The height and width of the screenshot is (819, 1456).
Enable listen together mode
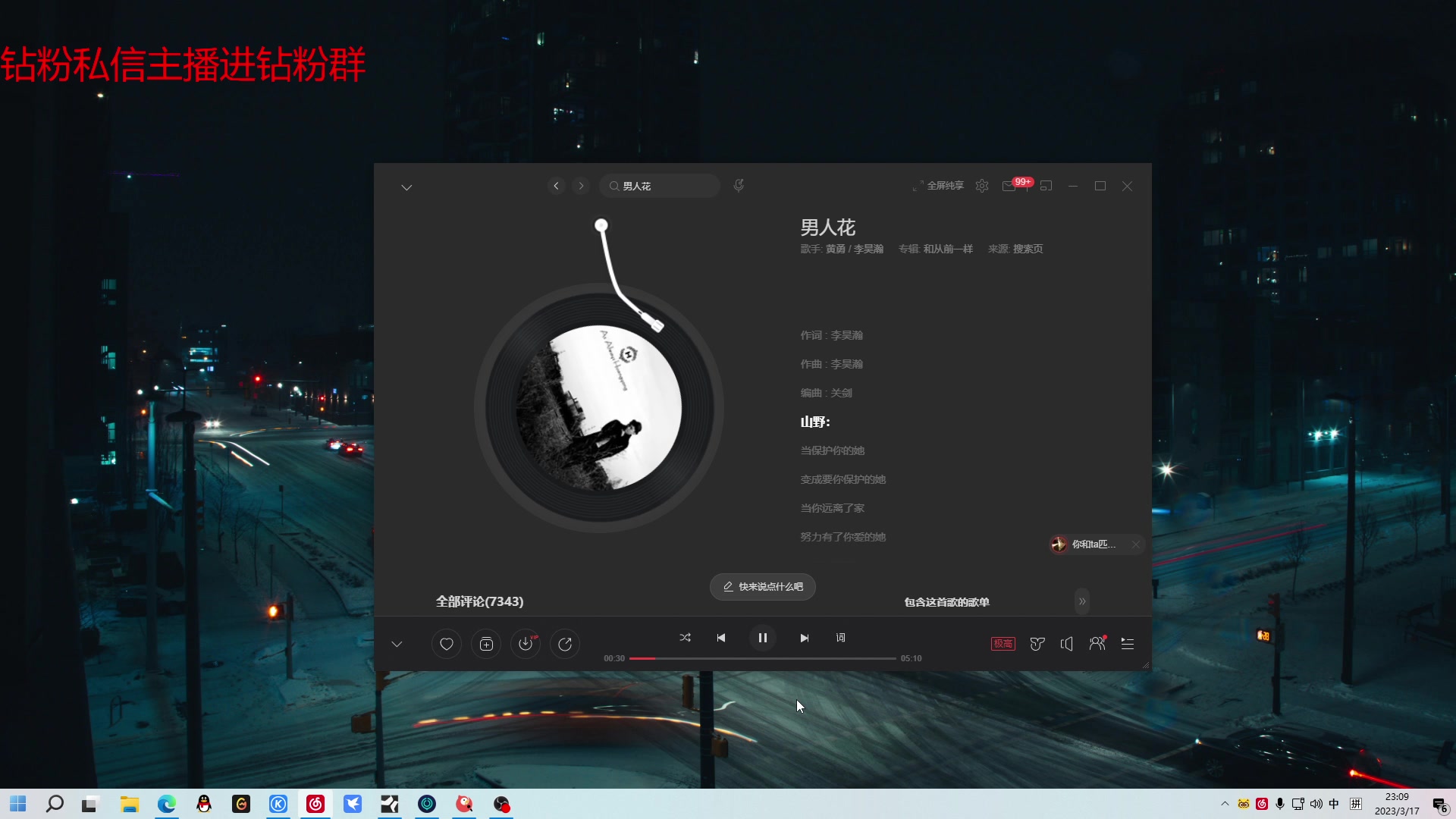tap(1097, 643)
